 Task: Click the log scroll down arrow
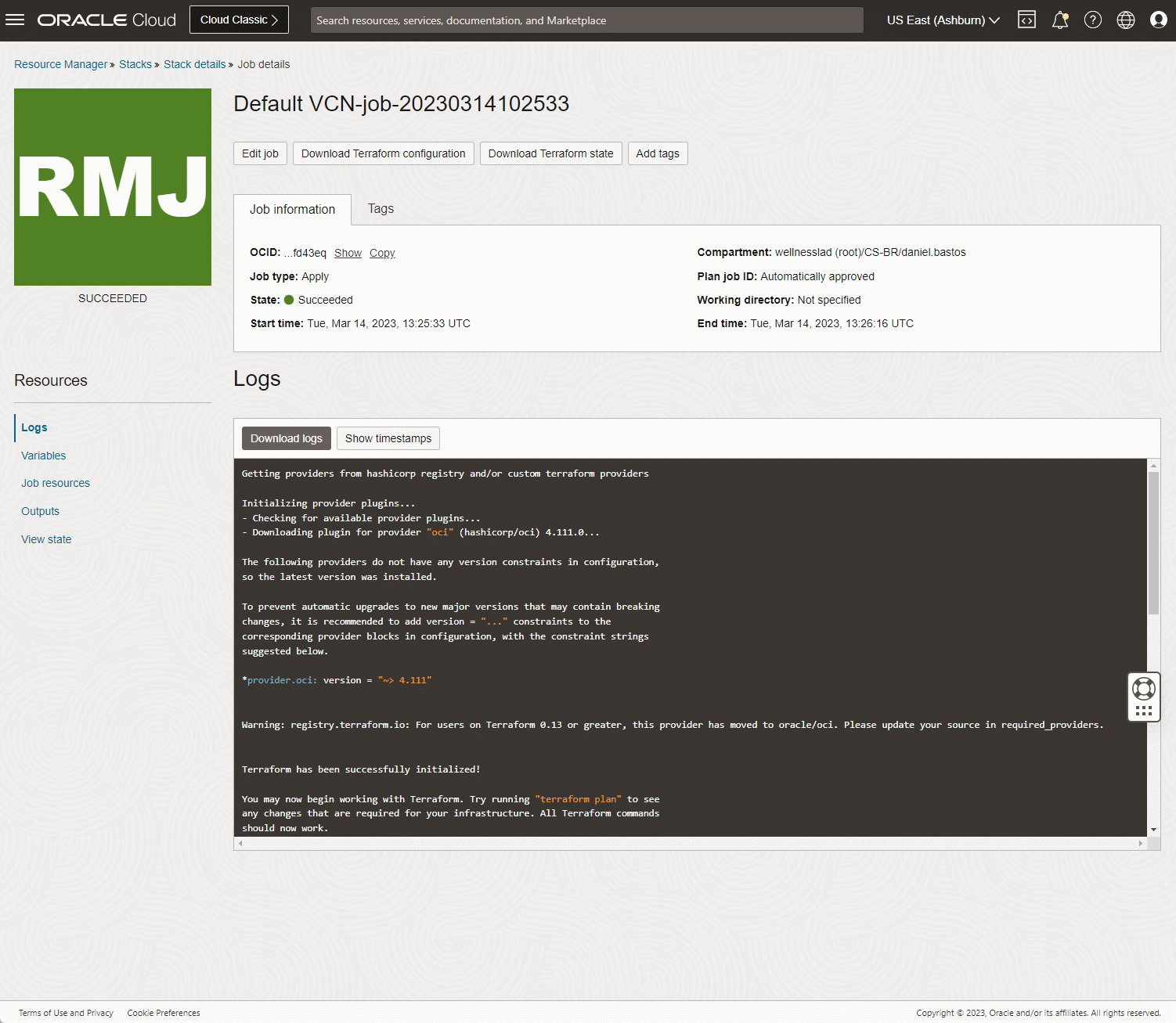click(1153, 830)
